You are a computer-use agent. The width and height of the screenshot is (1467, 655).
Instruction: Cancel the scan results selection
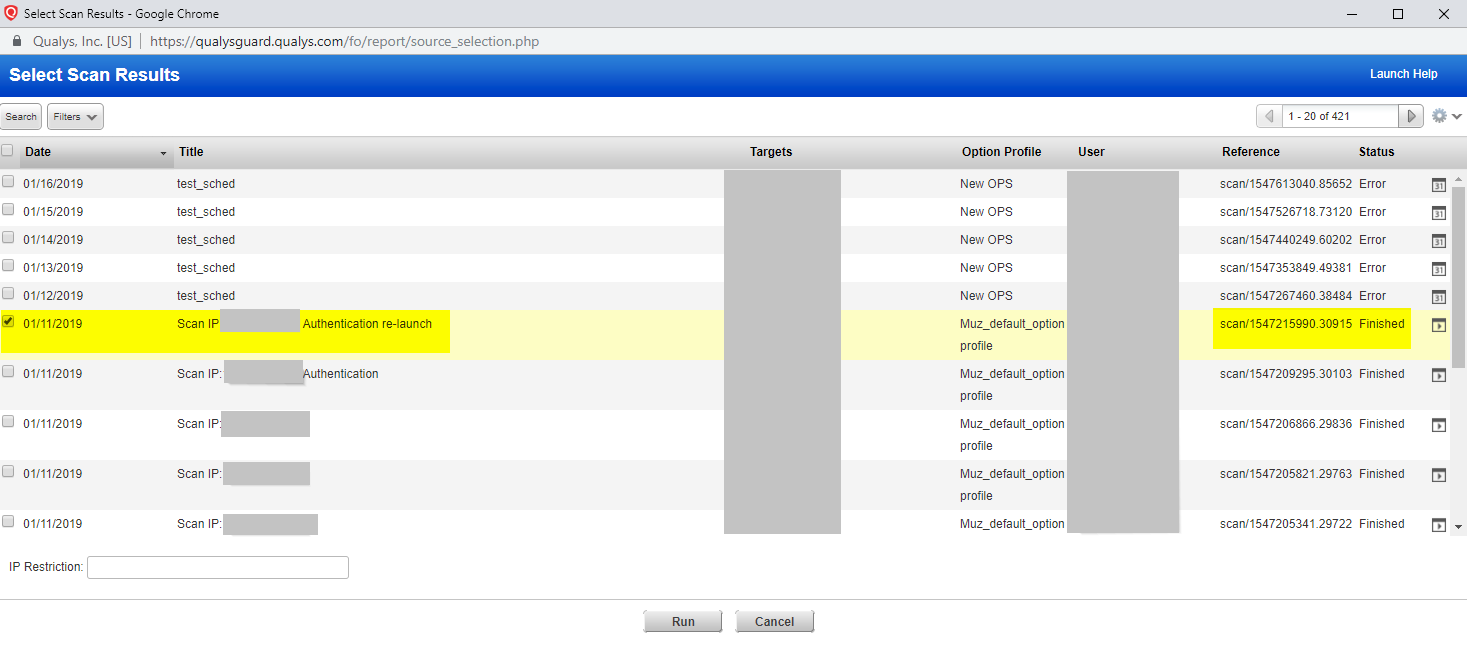(x=774, y=620)
